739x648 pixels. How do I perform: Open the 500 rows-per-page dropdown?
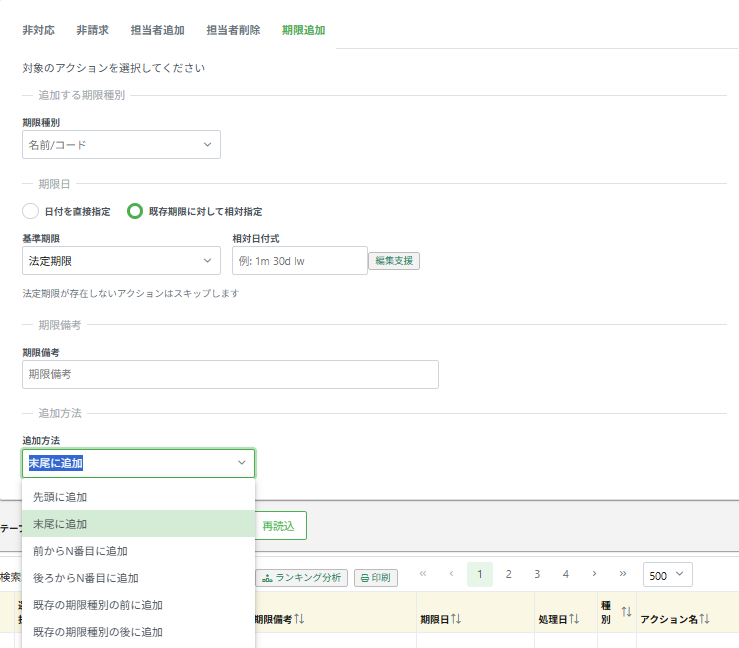(667, 575)
